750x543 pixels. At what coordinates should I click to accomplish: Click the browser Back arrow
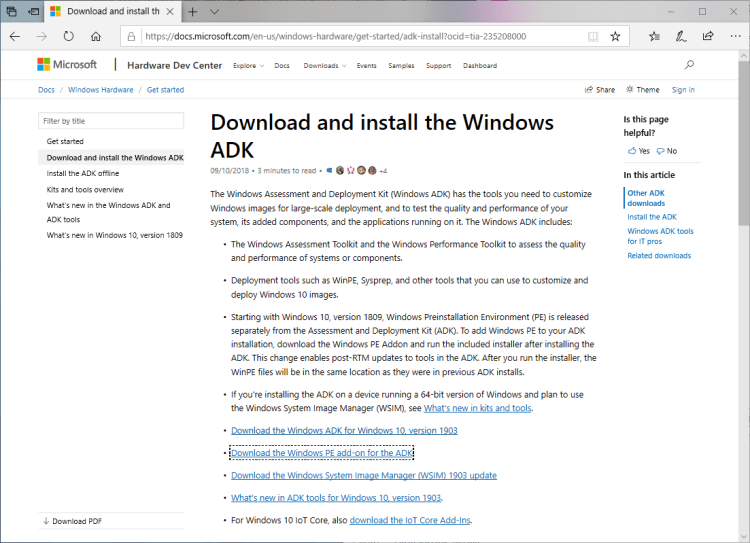click(x=15, y=36)
